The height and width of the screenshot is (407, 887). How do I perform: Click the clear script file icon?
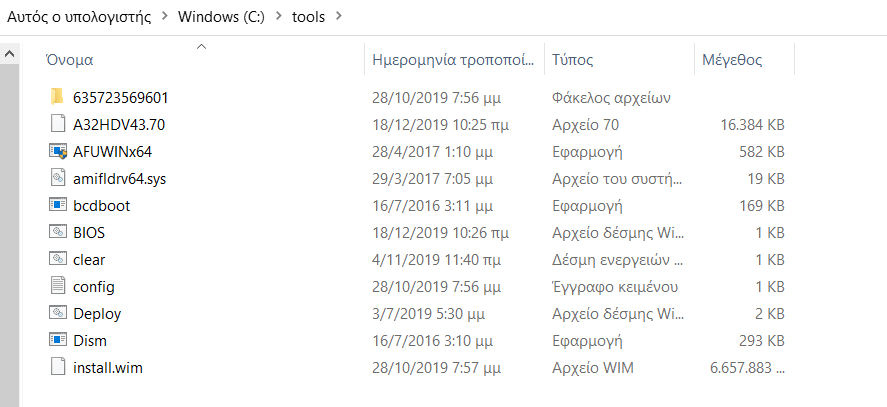point(56,260)
